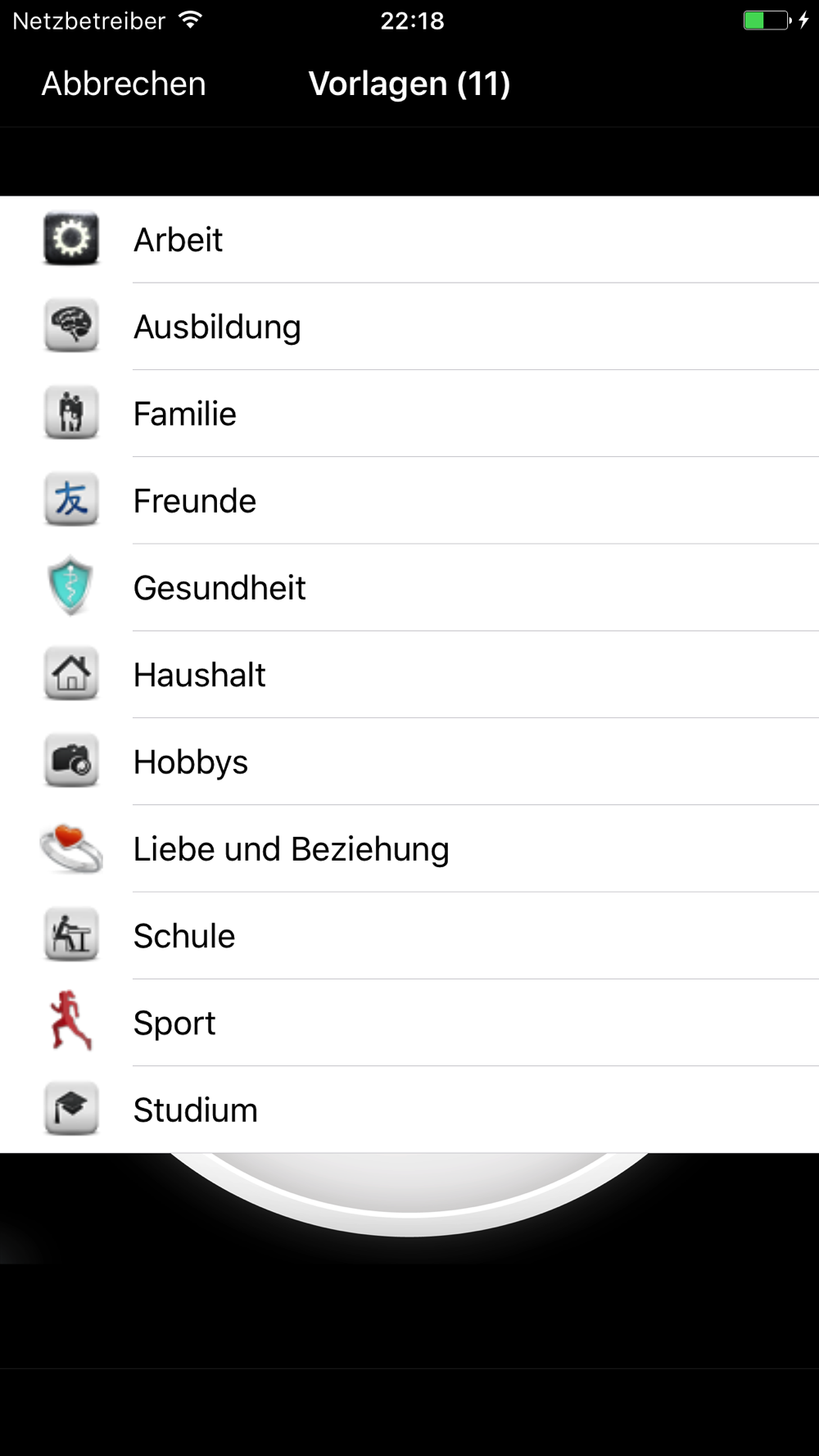
Task: Tap the house icon for Haushalt
Action: pos(71,674)
